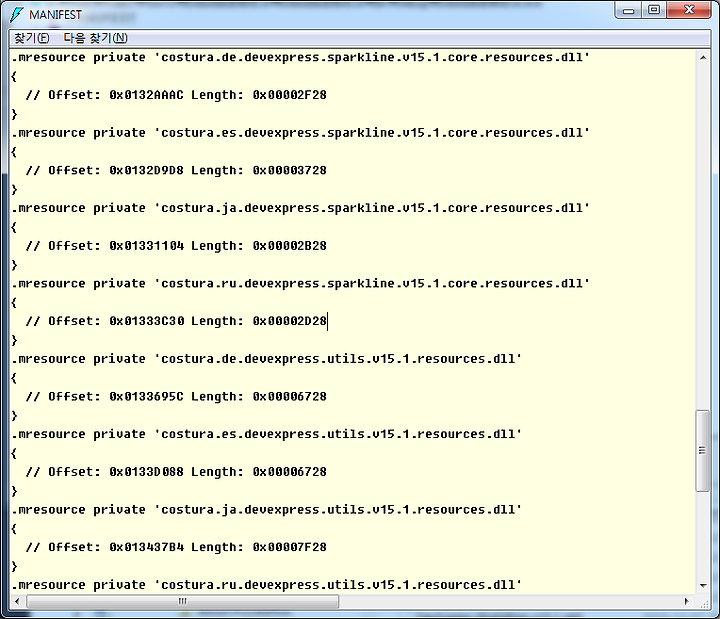Click the length value 0x00002D28
Screen dimensions: 720x619
click(290, 321)
